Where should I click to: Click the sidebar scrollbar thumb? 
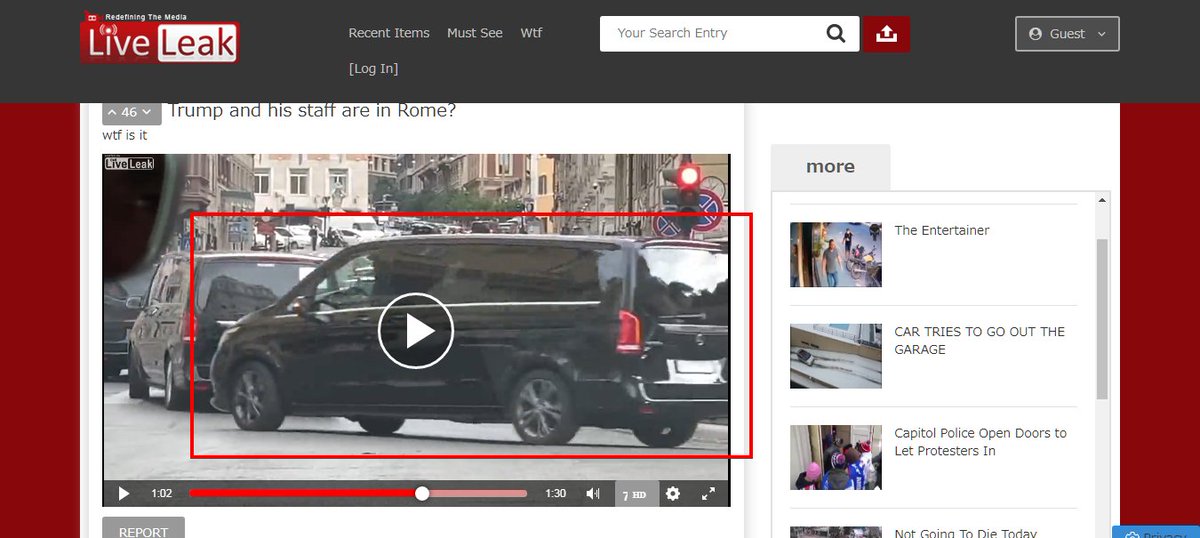(x=1103, y=318)
